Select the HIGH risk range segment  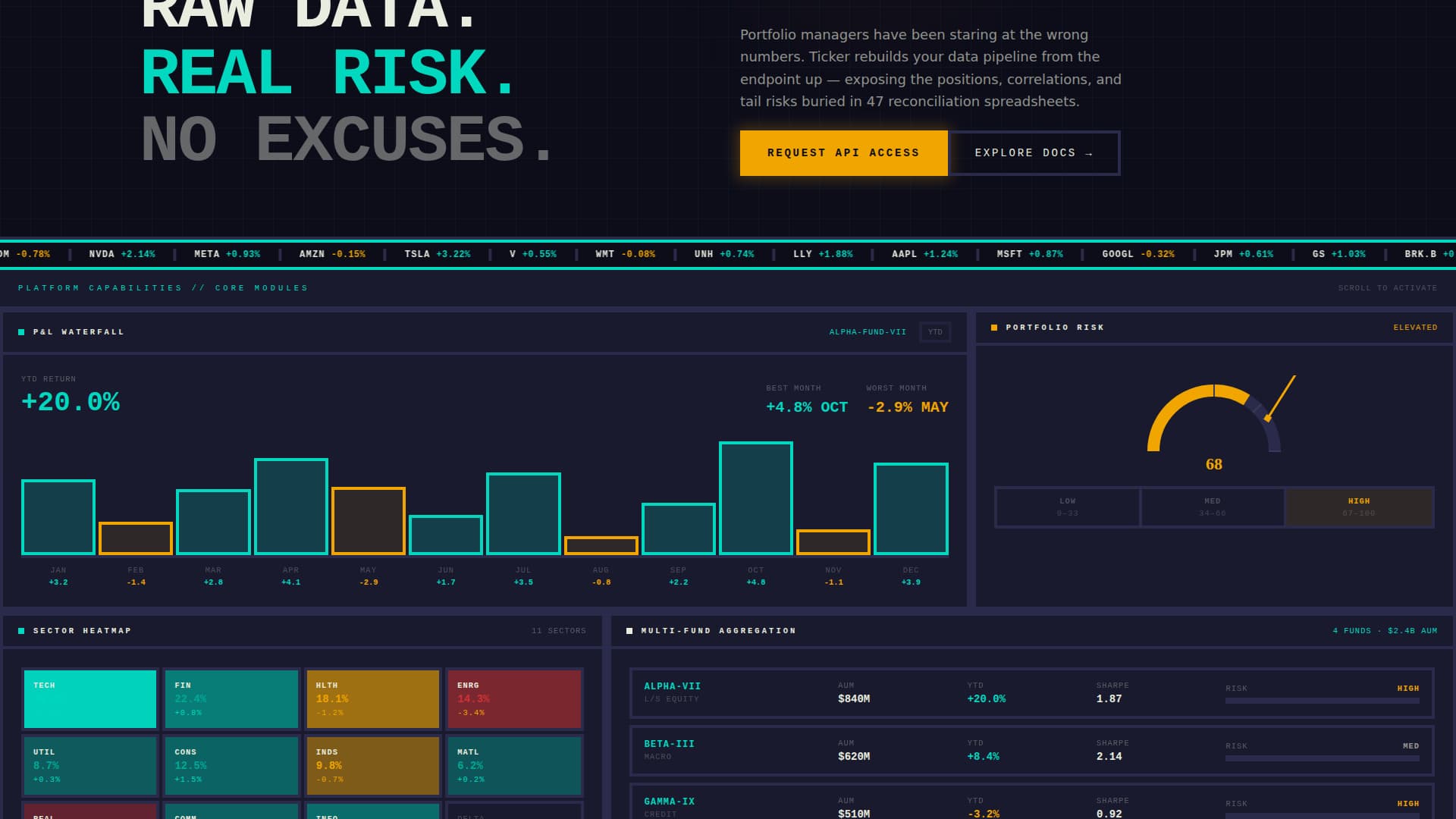[x=1359, y=507]
